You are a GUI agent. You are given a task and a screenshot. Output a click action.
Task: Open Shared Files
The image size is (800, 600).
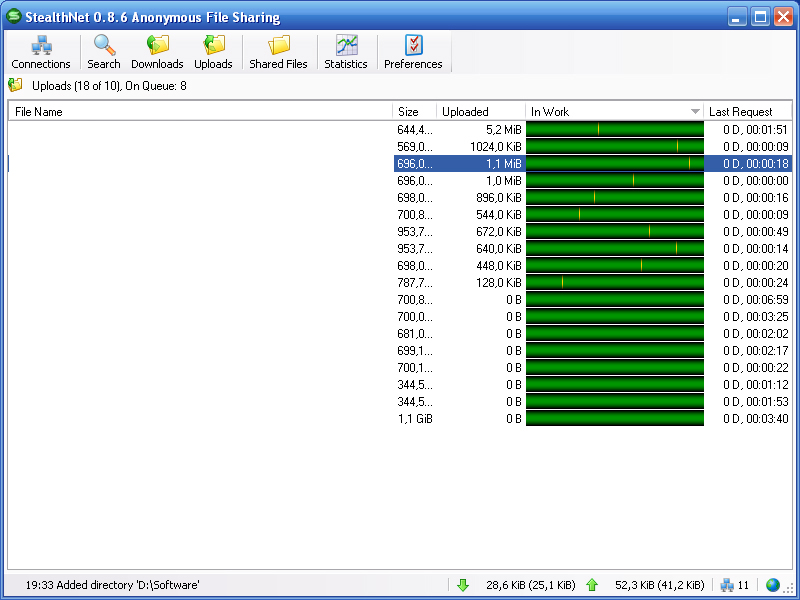(278, 52)
